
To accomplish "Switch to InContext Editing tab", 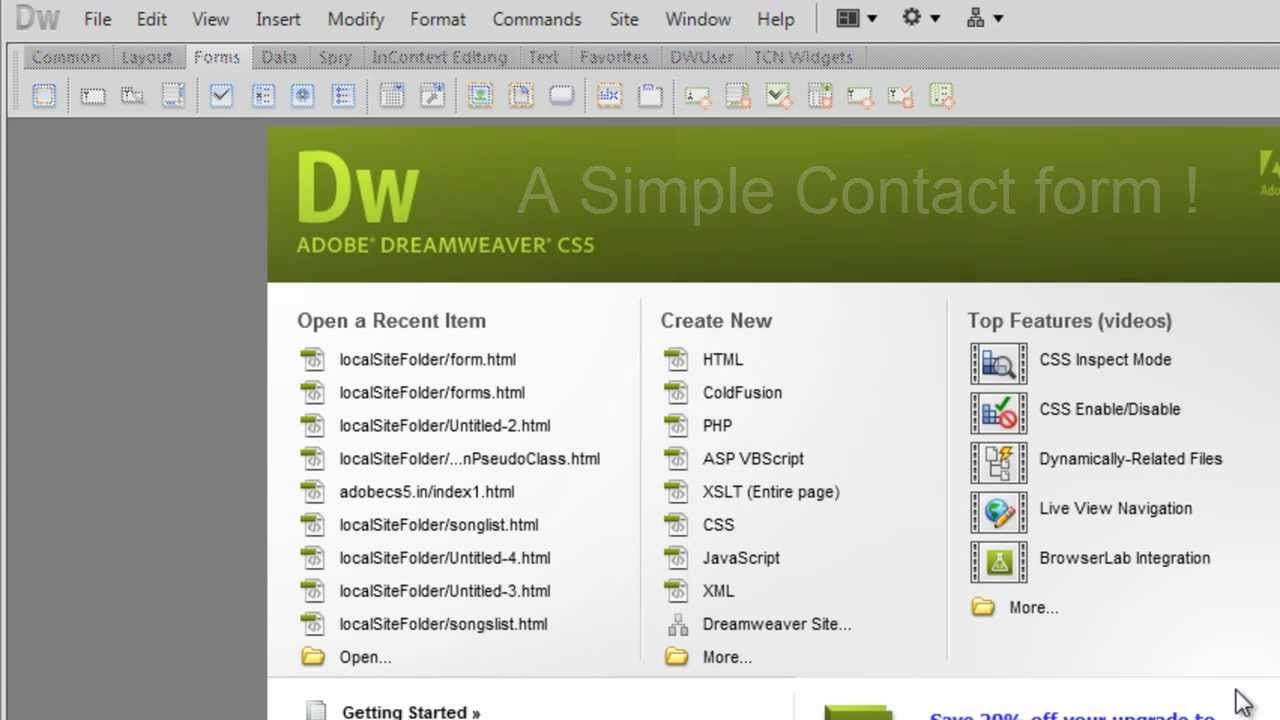I will pyautogui.click(x=440, y=57).
